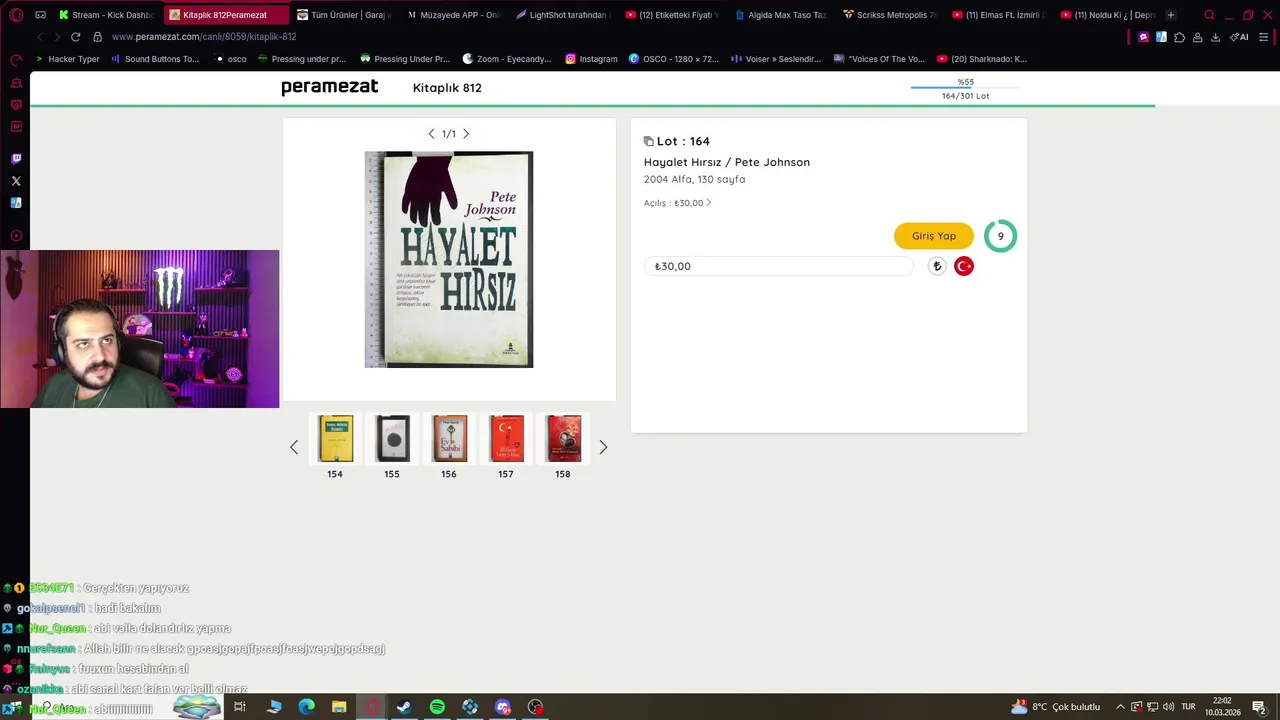Select lot 156 thumbnail
The height and width of the screenshot is (720, 1280).
[449, 439]
